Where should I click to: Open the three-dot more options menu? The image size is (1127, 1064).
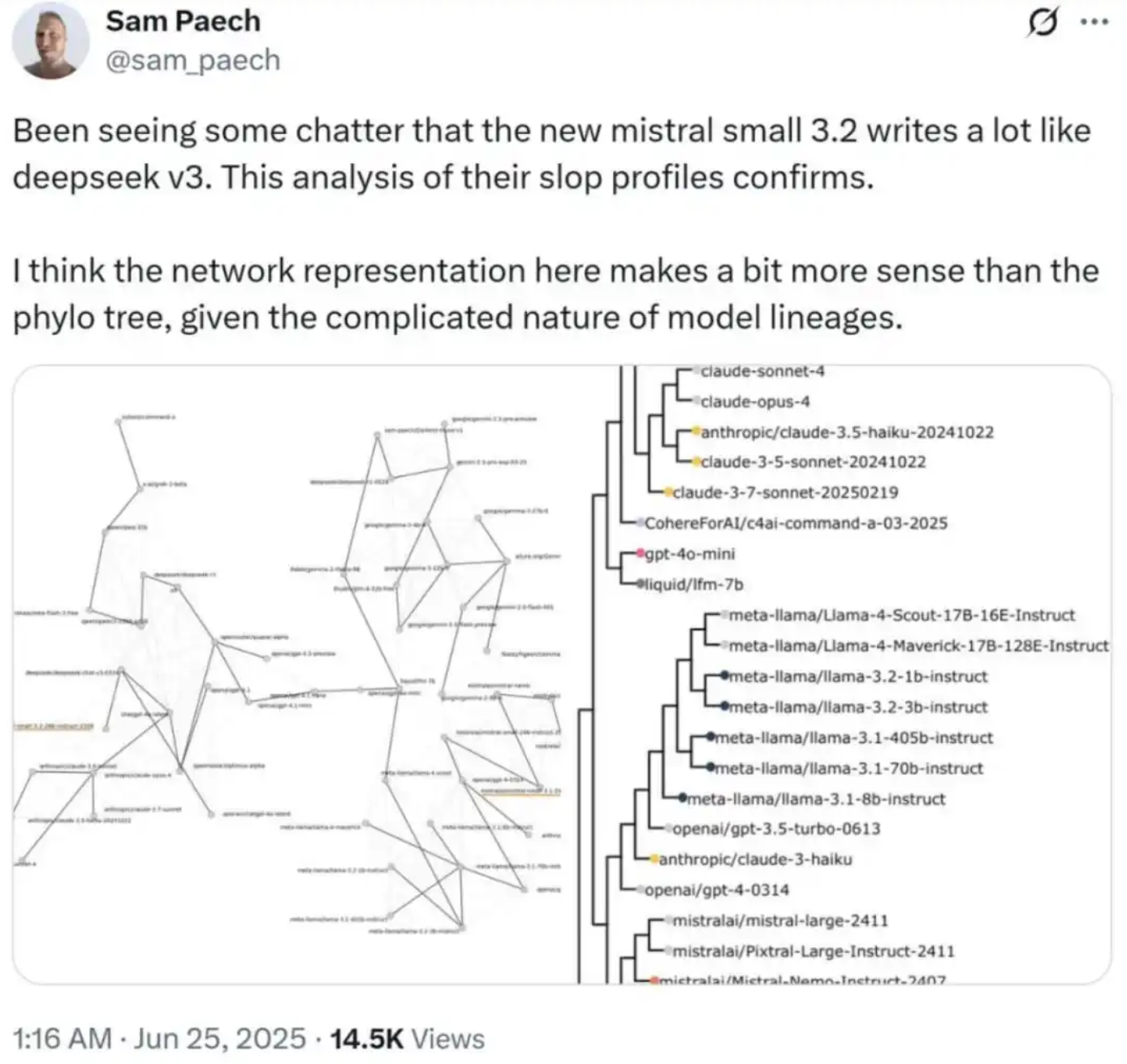1095,22
